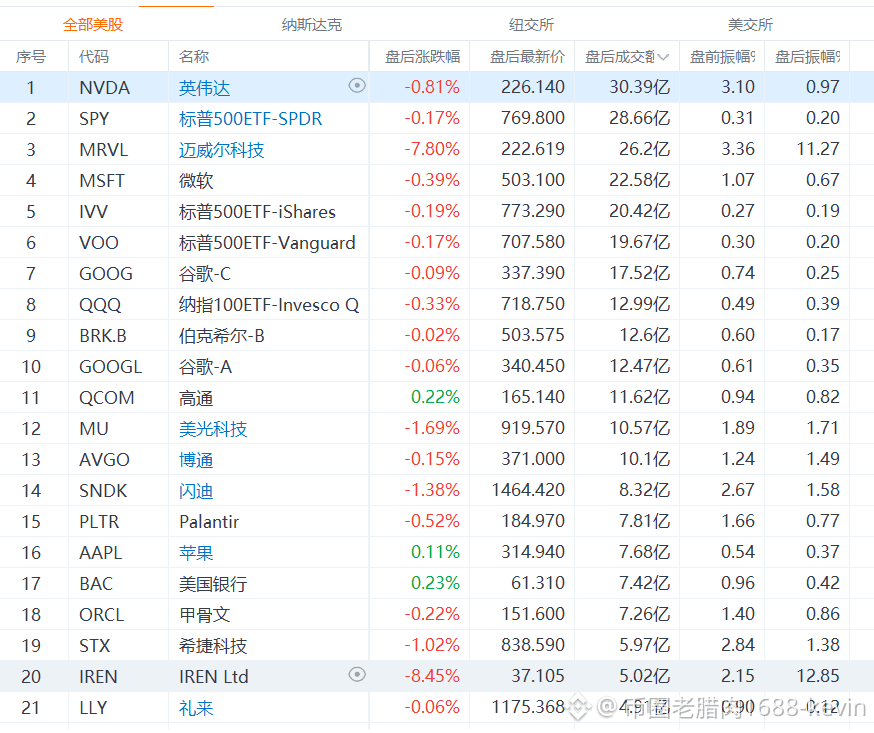Open the 美光科技 stock link
Image resolution: width=874 pixels, height=733 pixels.
213,429
